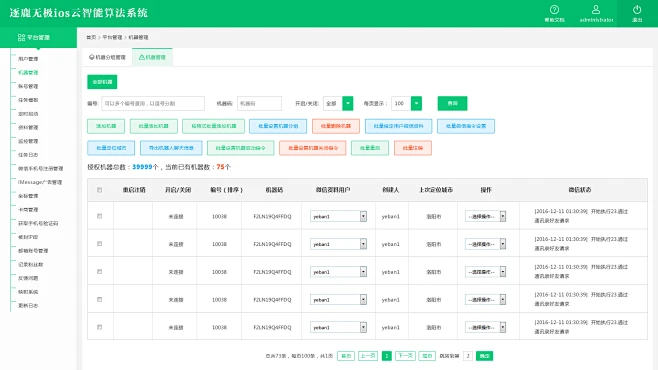Click the 添加机器 button
This screenshot has width=658, height=370.
(x=106, y=126)
